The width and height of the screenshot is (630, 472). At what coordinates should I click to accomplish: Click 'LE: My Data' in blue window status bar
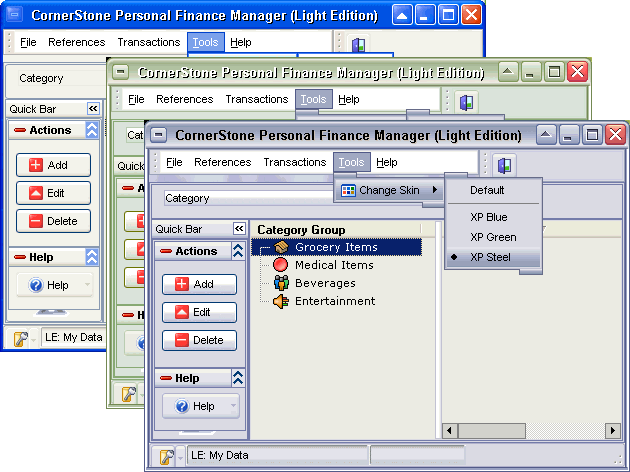pyautogui.click(x=74, y=337)
